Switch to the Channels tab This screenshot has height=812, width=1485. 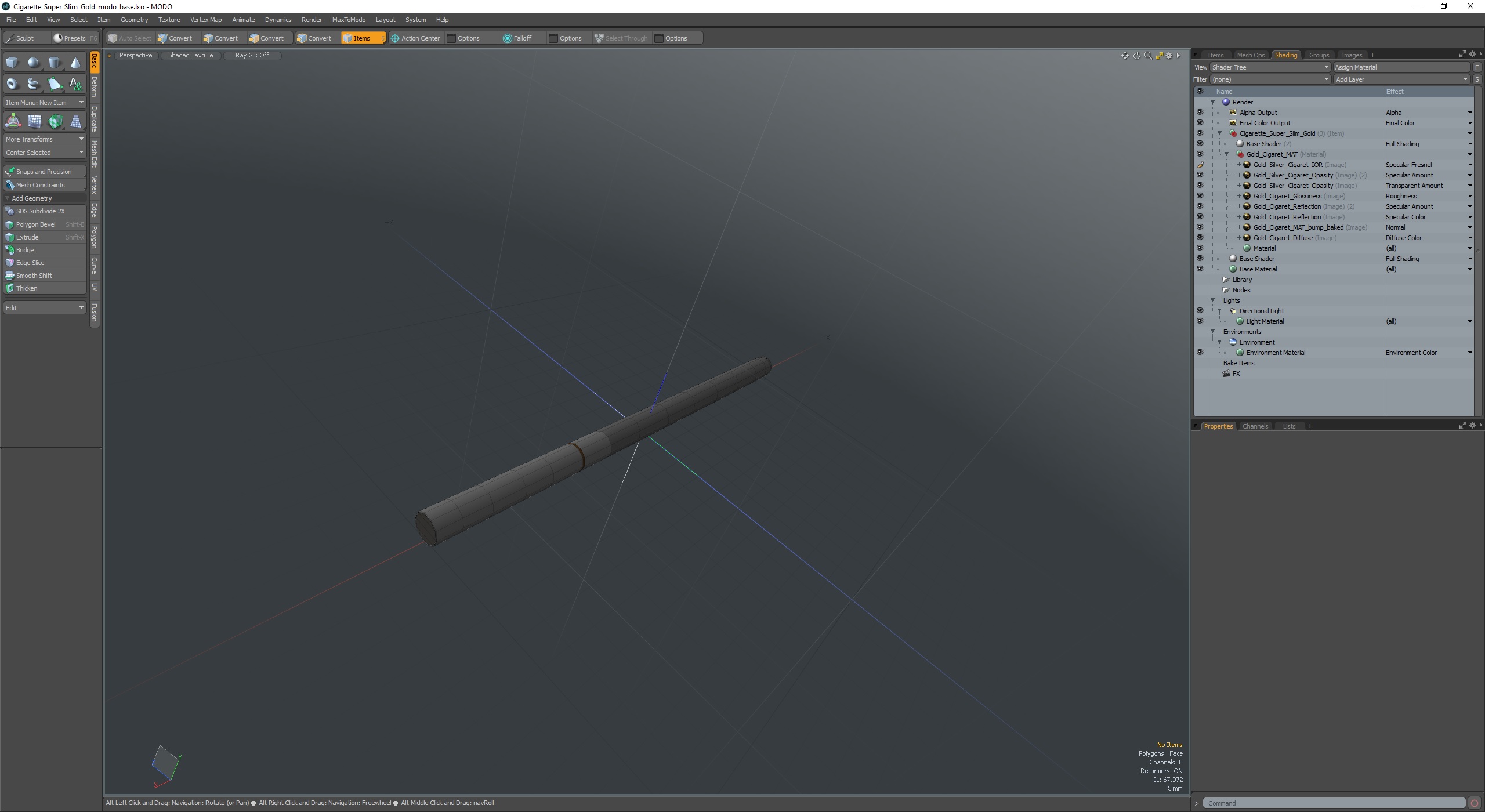click(x=1255, y=426)
